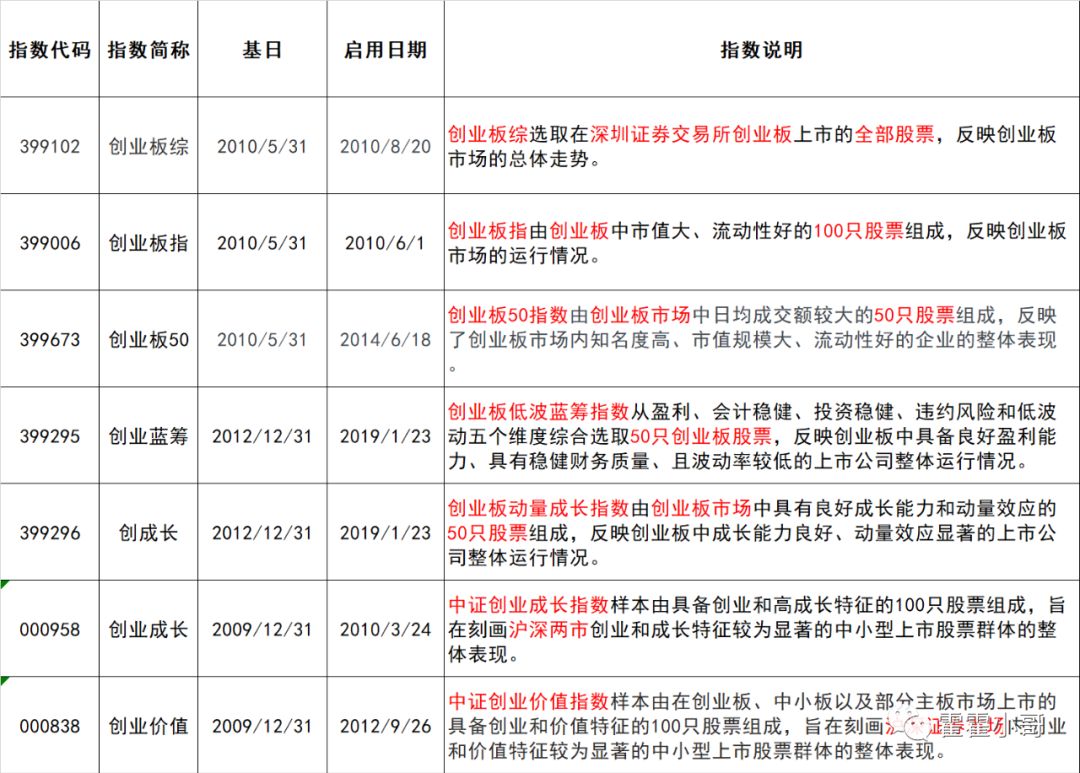Click the launch date 2010/8/20 cell
Screen dimensions: 1080x773
point(385,146)
